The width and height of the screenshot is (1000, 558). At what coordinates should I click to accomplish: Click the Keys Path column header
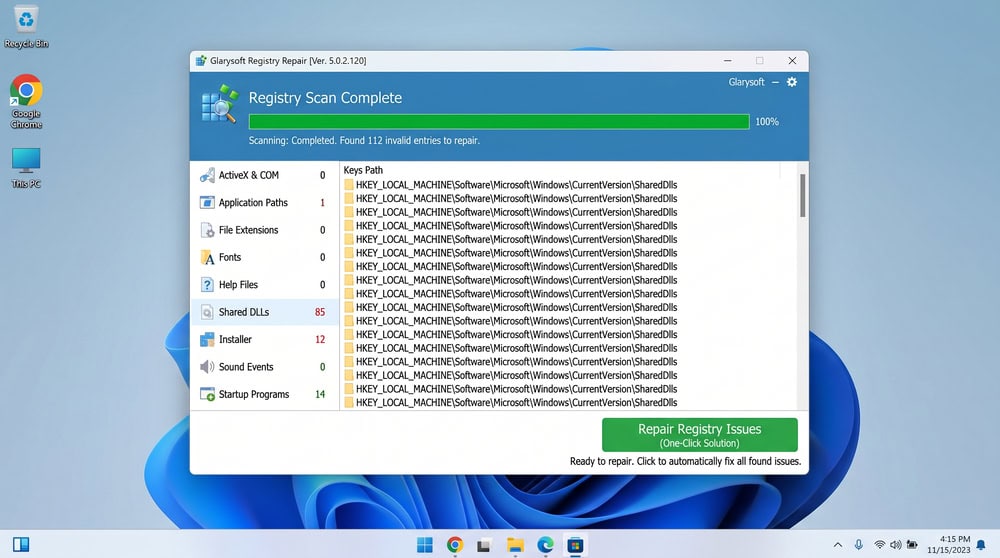pos(363,170)
